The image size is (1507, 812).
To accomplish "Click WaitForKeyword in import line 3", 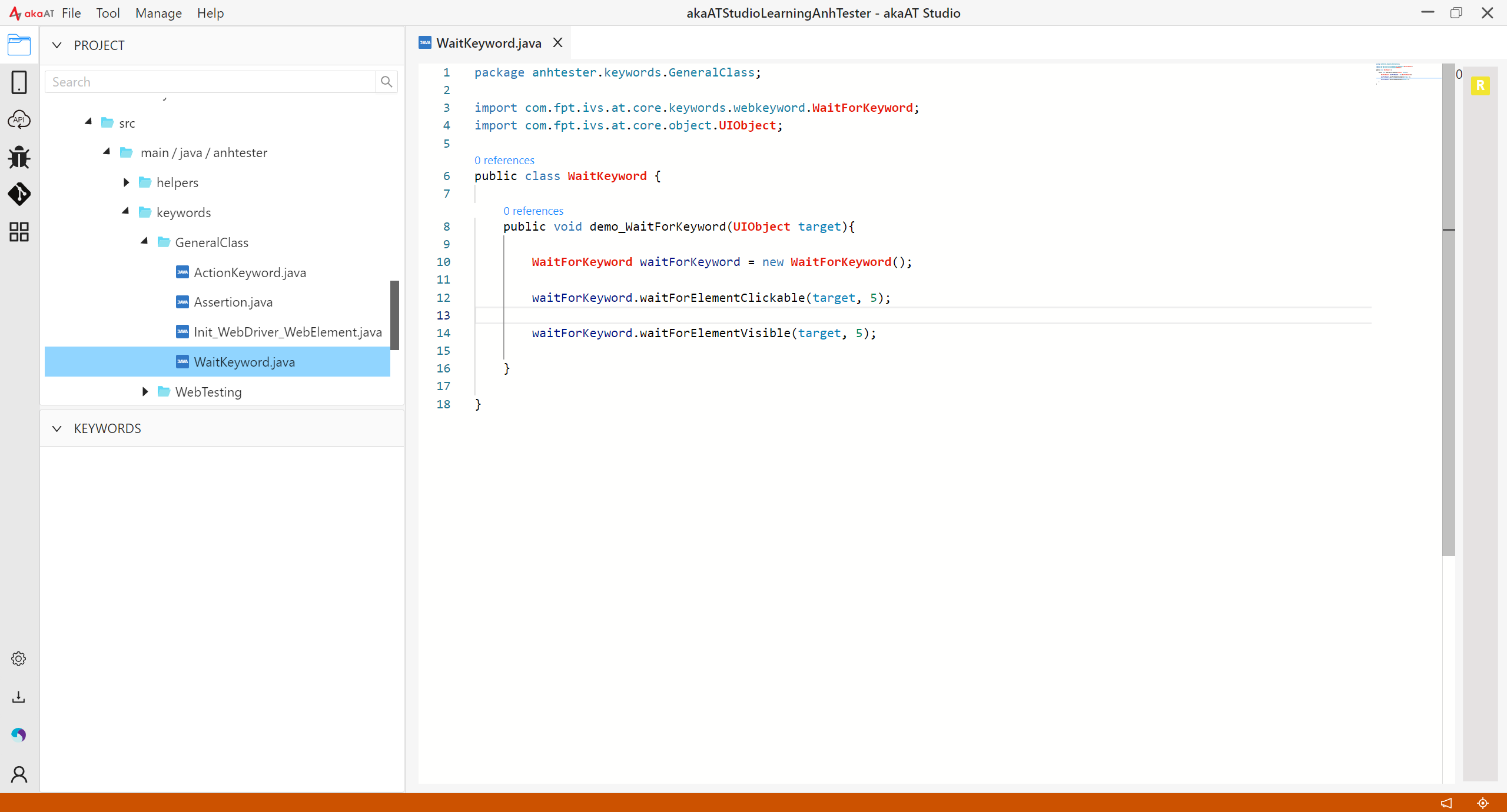I will (862, 108).
